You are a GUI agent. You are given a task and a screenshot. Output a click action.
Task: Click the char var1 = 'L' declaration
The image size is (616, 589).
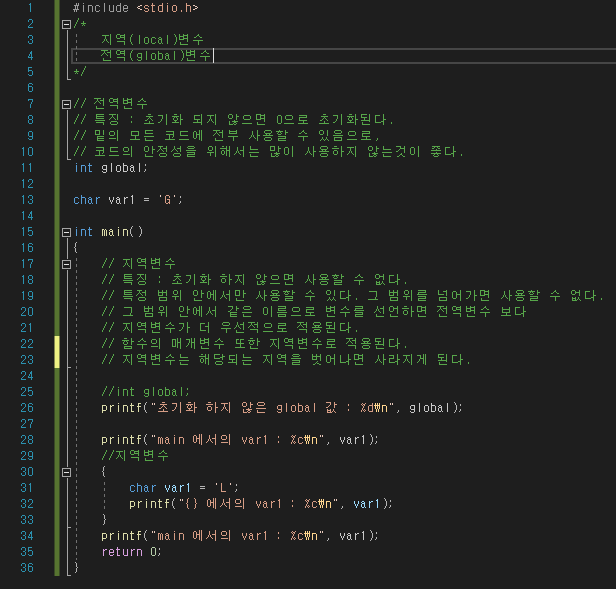tap(183, 488)
